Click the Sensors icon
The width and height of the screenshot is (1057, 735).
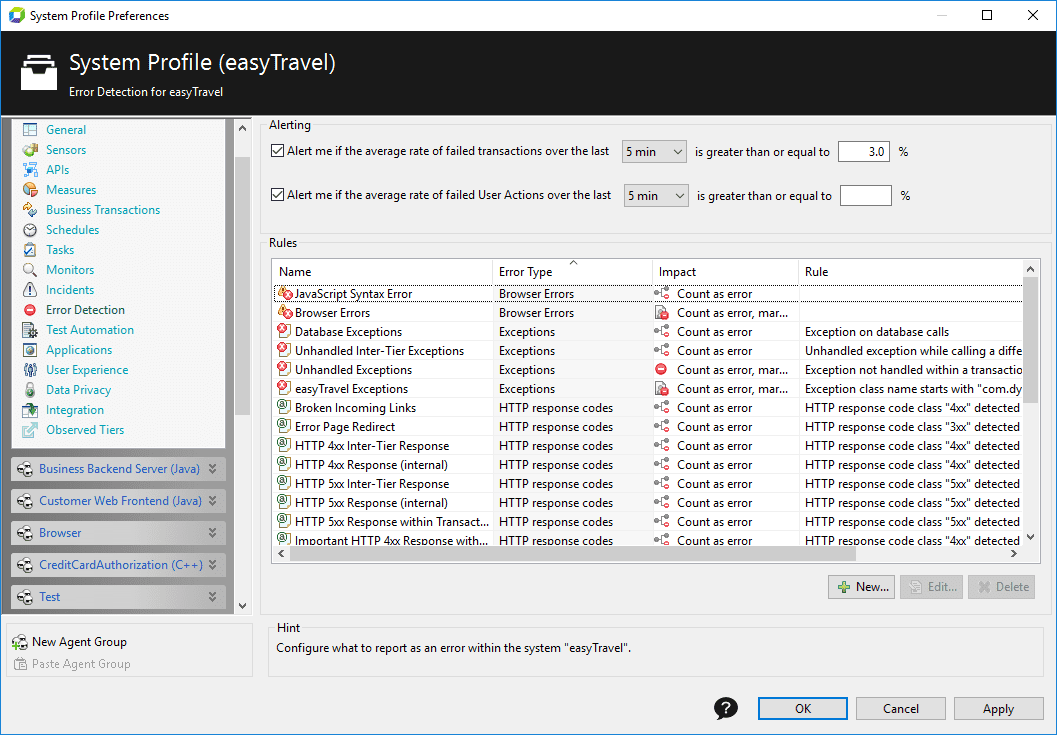click(x=30, y=150)
